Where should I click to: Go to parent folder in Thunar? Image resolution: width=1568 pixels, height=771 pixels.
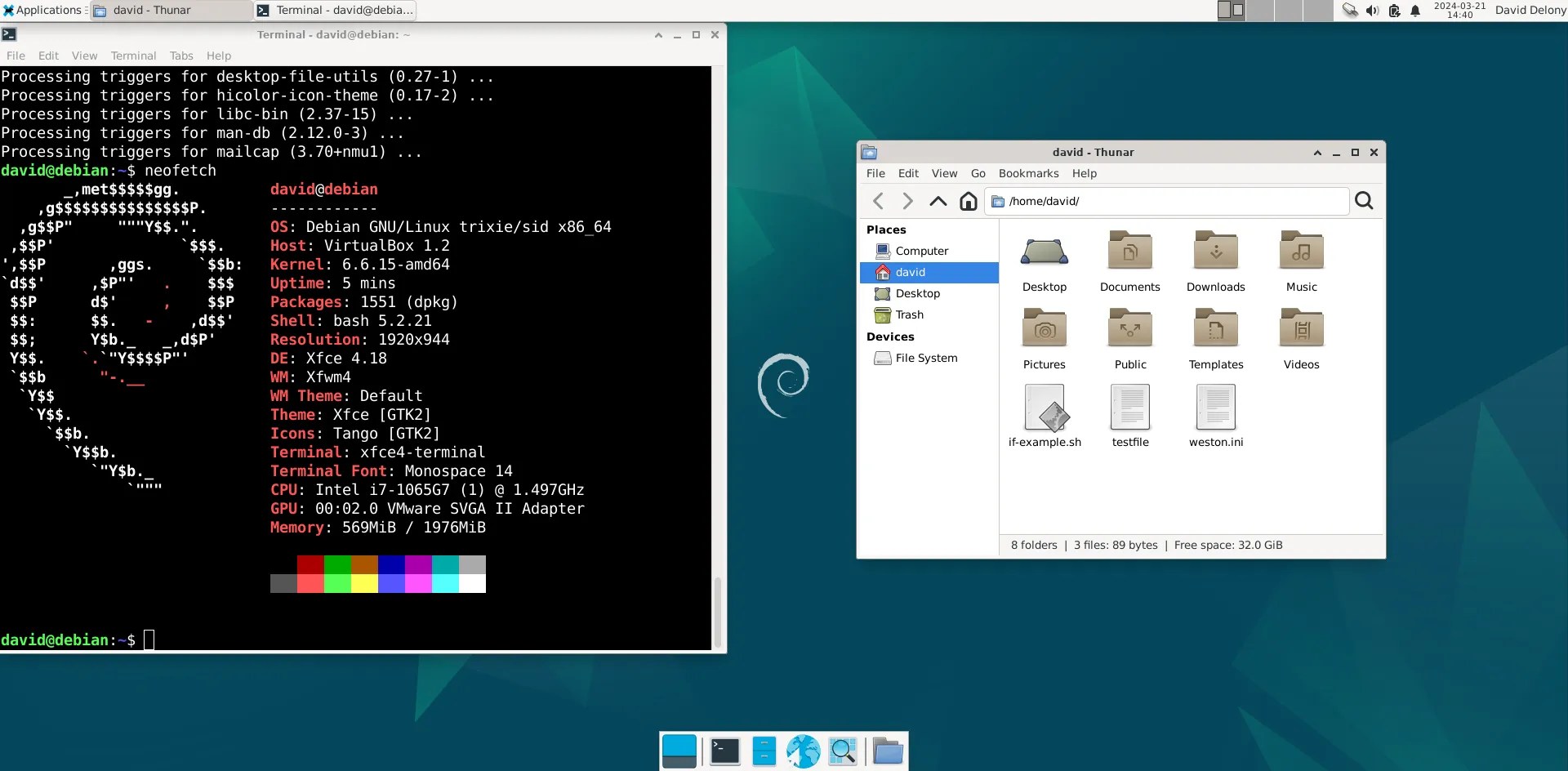(938, 201)
